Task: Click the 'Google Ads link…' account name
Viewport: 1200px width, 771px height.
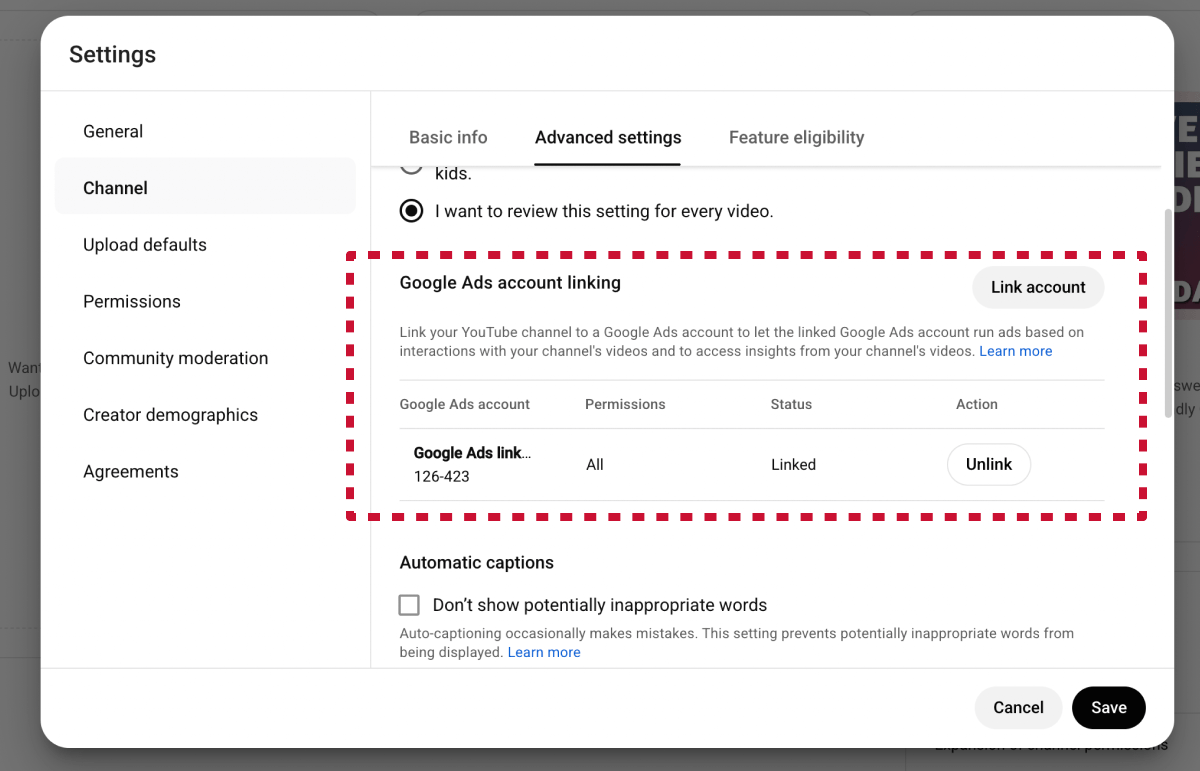Action: (x=472, y=453)
